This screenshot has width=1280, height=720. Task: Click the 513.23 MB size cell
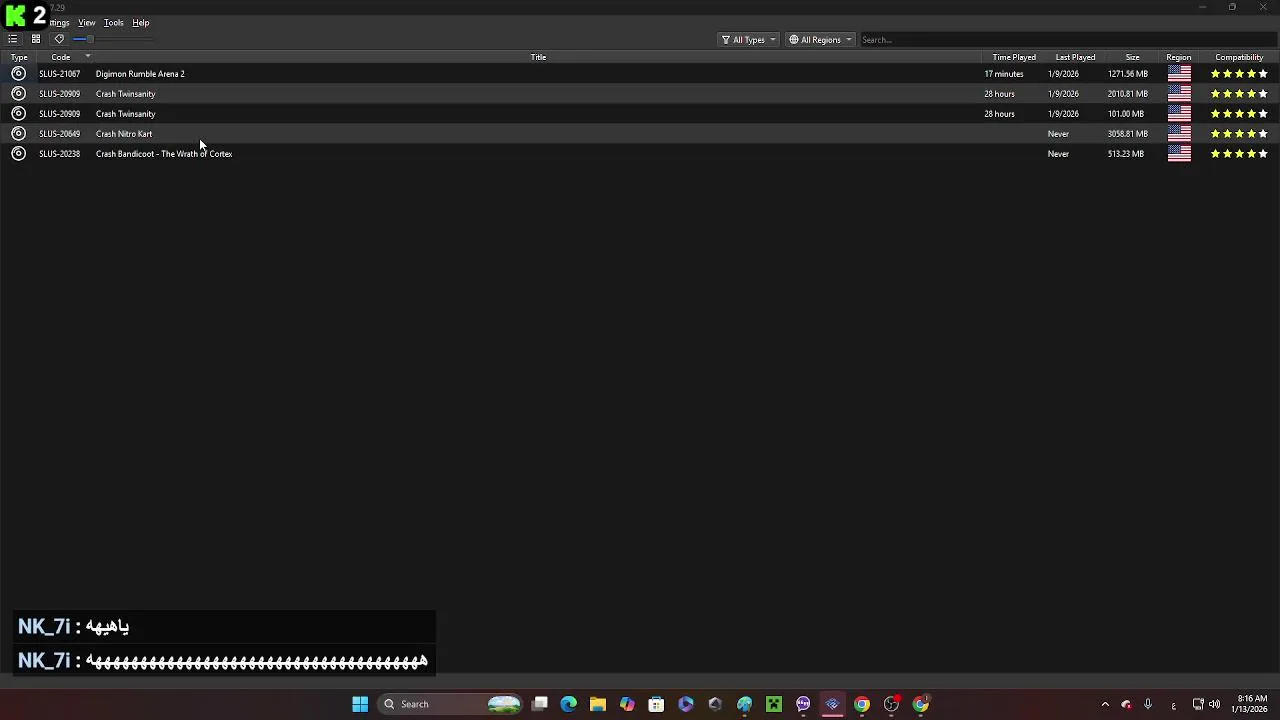click(1125, 154)
